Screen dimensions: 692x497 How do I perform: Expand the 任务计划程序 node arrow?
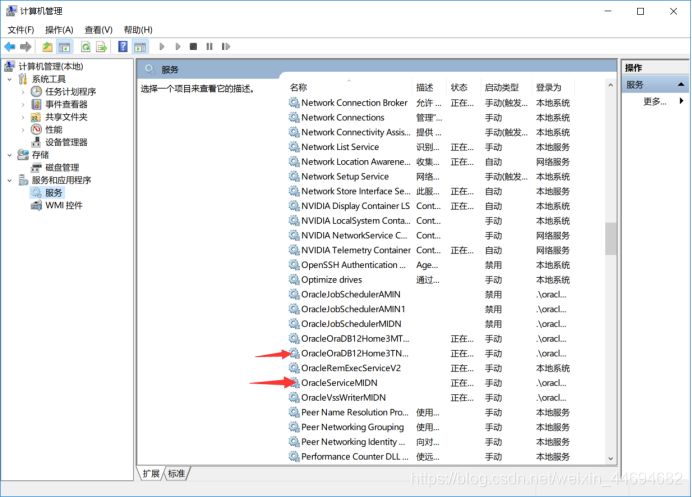pos(23,92)
